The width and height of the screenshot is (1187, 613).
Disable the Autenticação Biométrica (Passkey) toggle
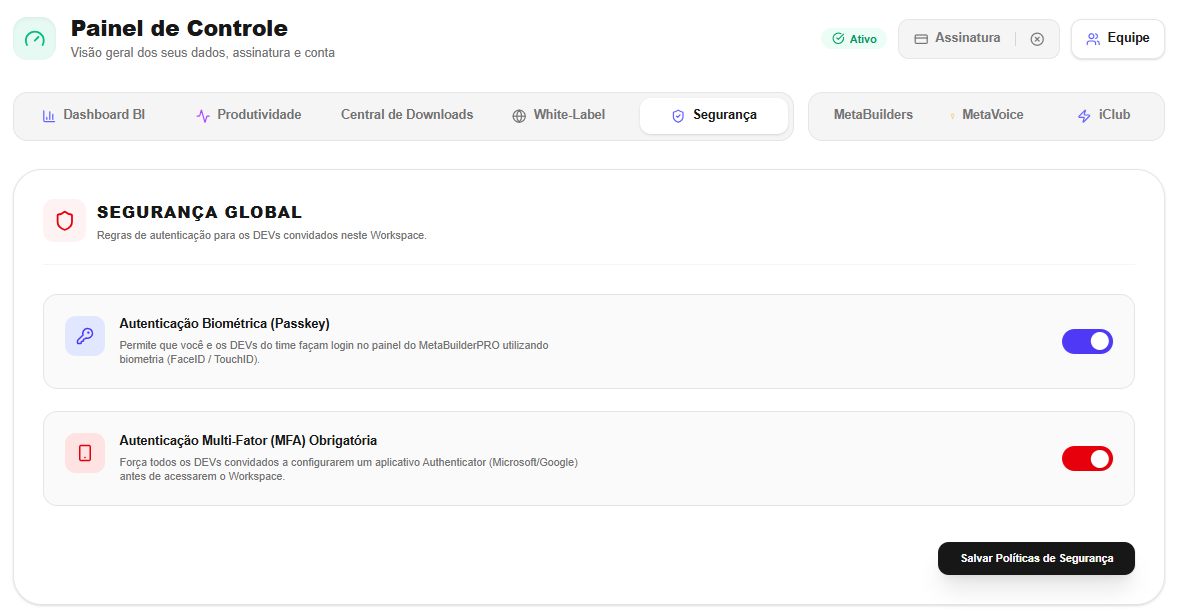(1087, 341)
